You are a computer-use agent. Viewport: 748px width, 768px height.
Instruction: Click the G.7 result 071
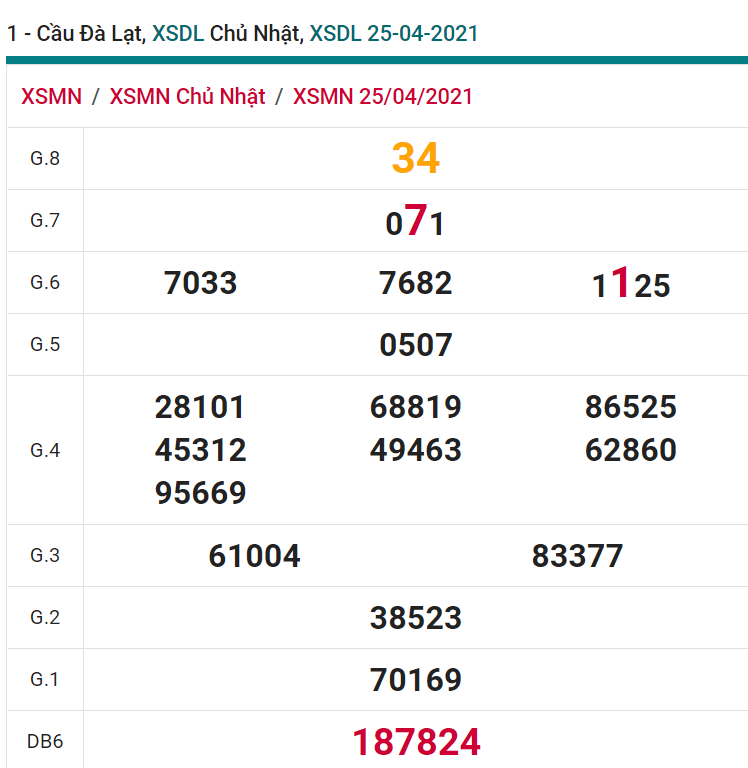pos(416,221)
